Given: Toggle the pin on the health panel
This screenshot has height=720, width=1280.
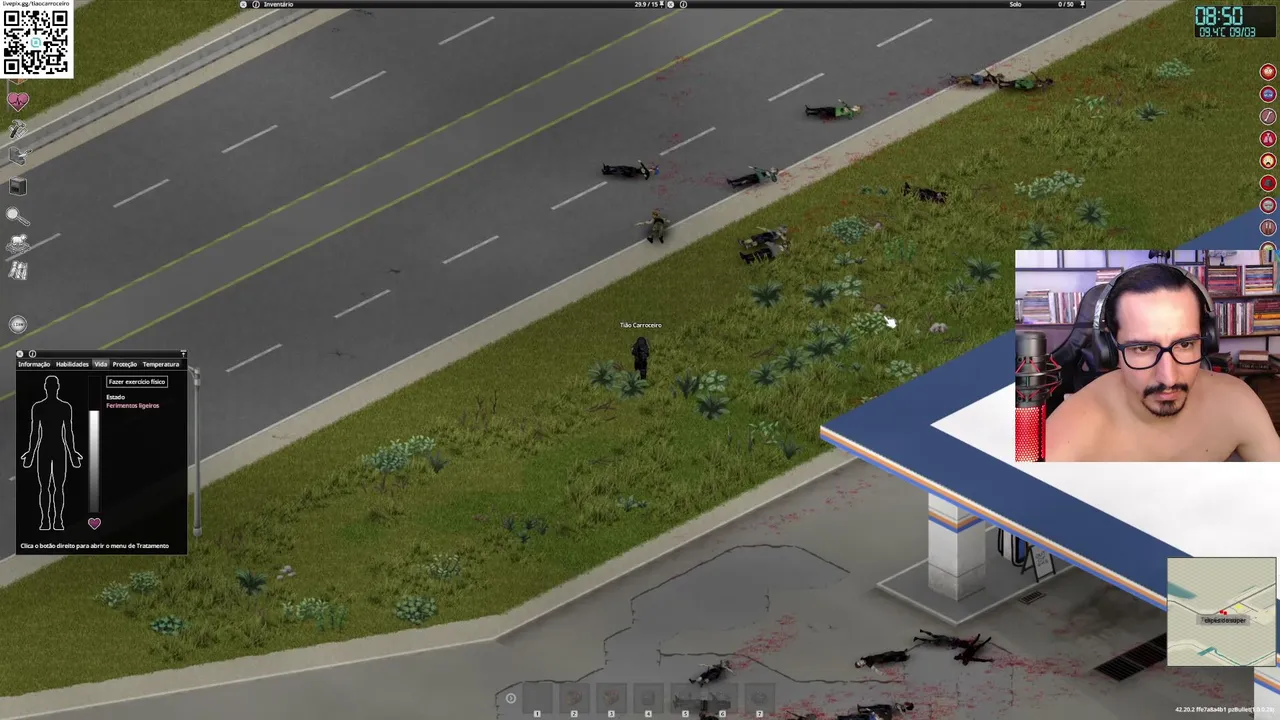Looking at the screenshot, I should [x=183, y=354].
